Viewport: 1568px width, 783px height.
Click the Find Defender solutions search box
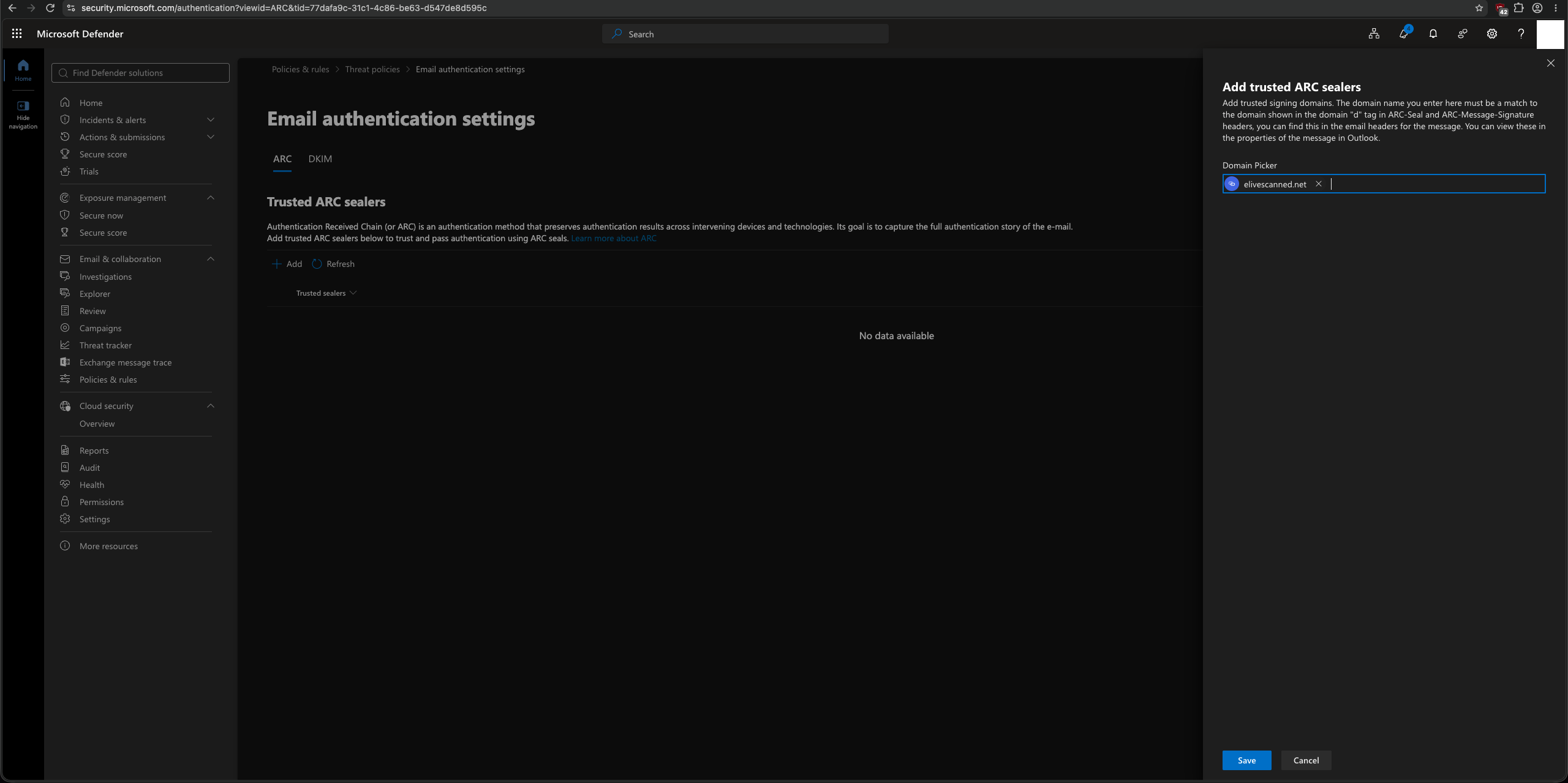140,73
